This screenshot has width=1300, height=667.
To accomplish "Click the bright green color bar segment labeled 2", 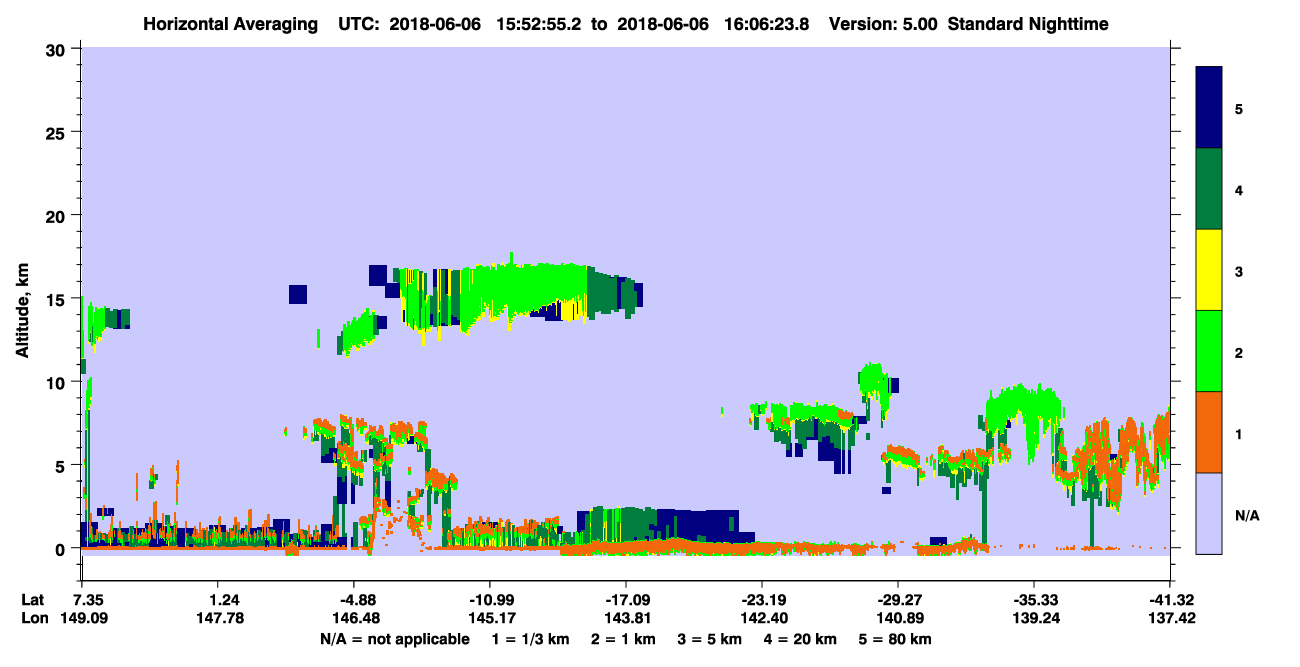I will (1209, 351).
